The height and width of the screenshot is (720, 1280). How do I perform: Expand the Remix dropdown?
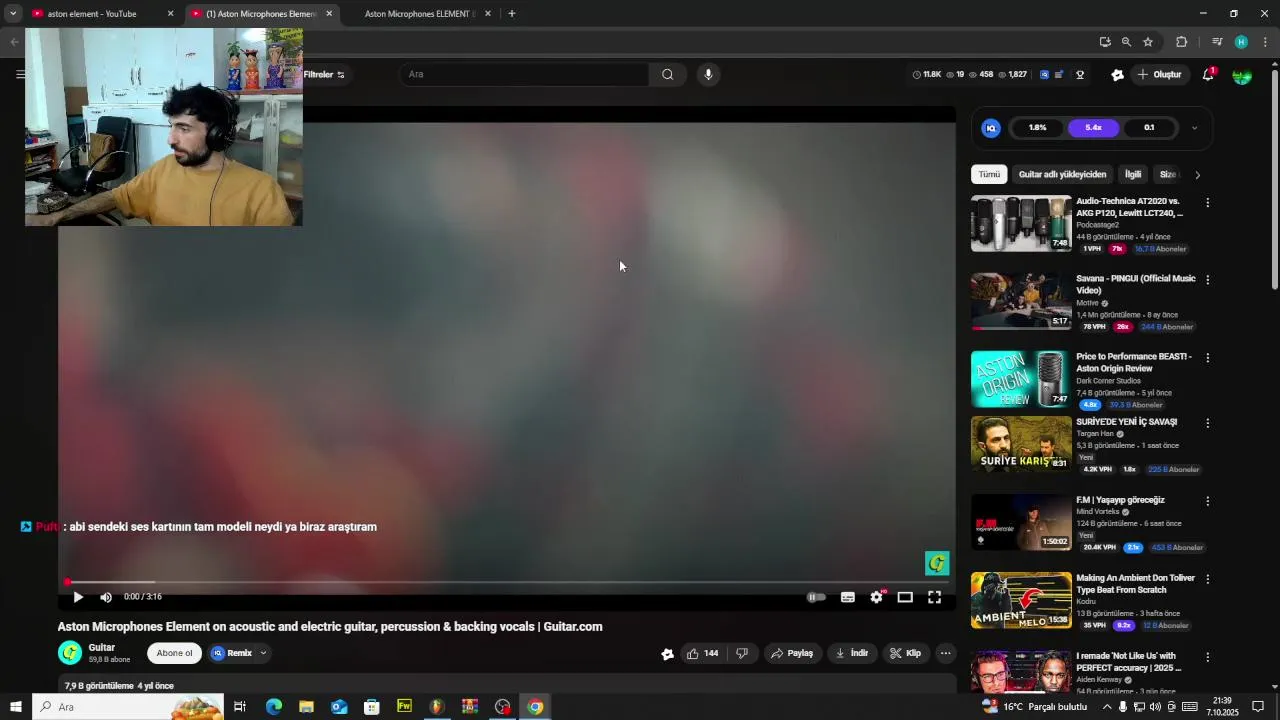[x=263, y=653]
